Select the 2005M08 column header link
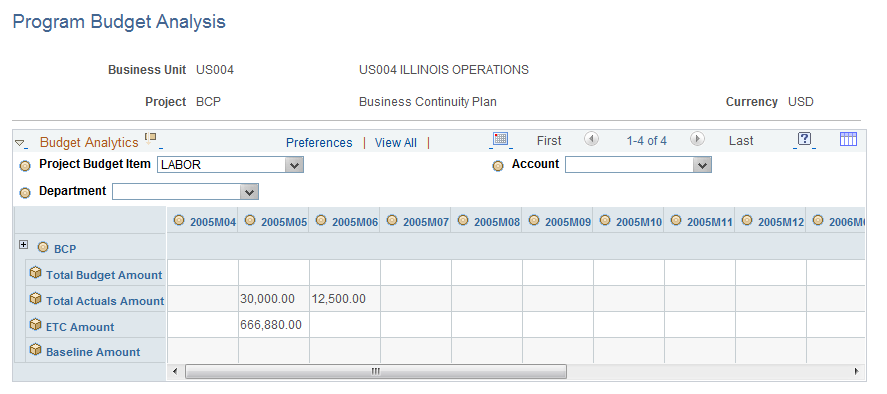 (497, 222)
